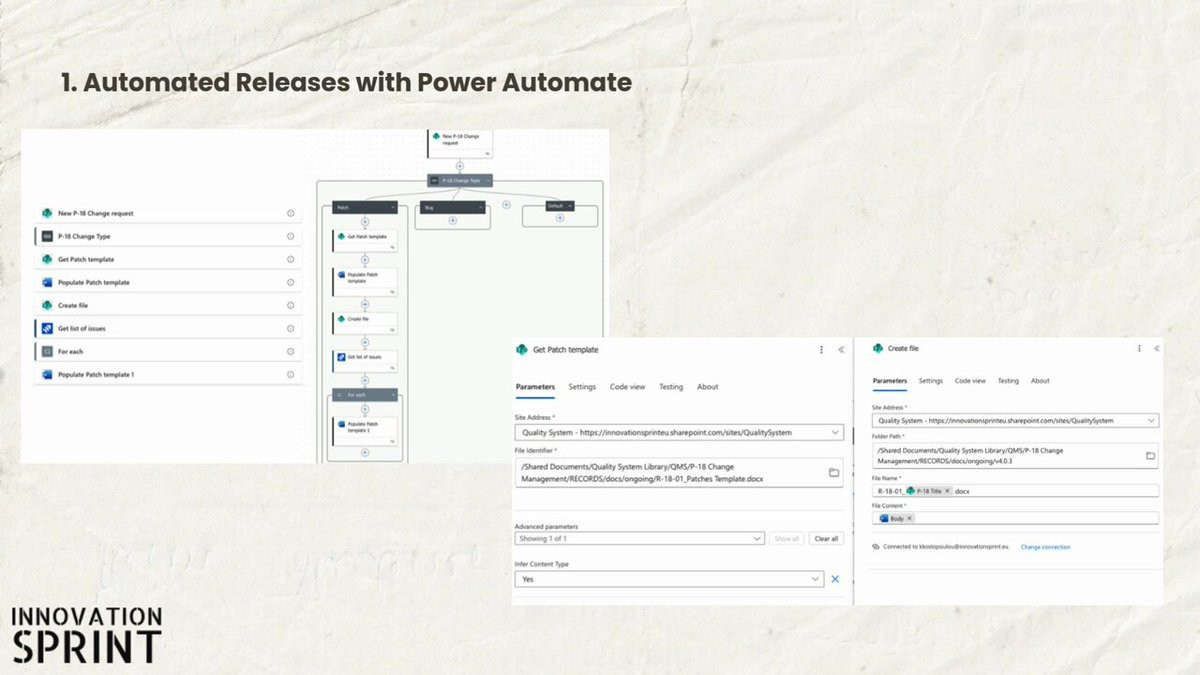Add step below New P-18 Change request node
The height and width of the screenshot is (675, 1200).
pyautogui.click(x=460, y=166)
